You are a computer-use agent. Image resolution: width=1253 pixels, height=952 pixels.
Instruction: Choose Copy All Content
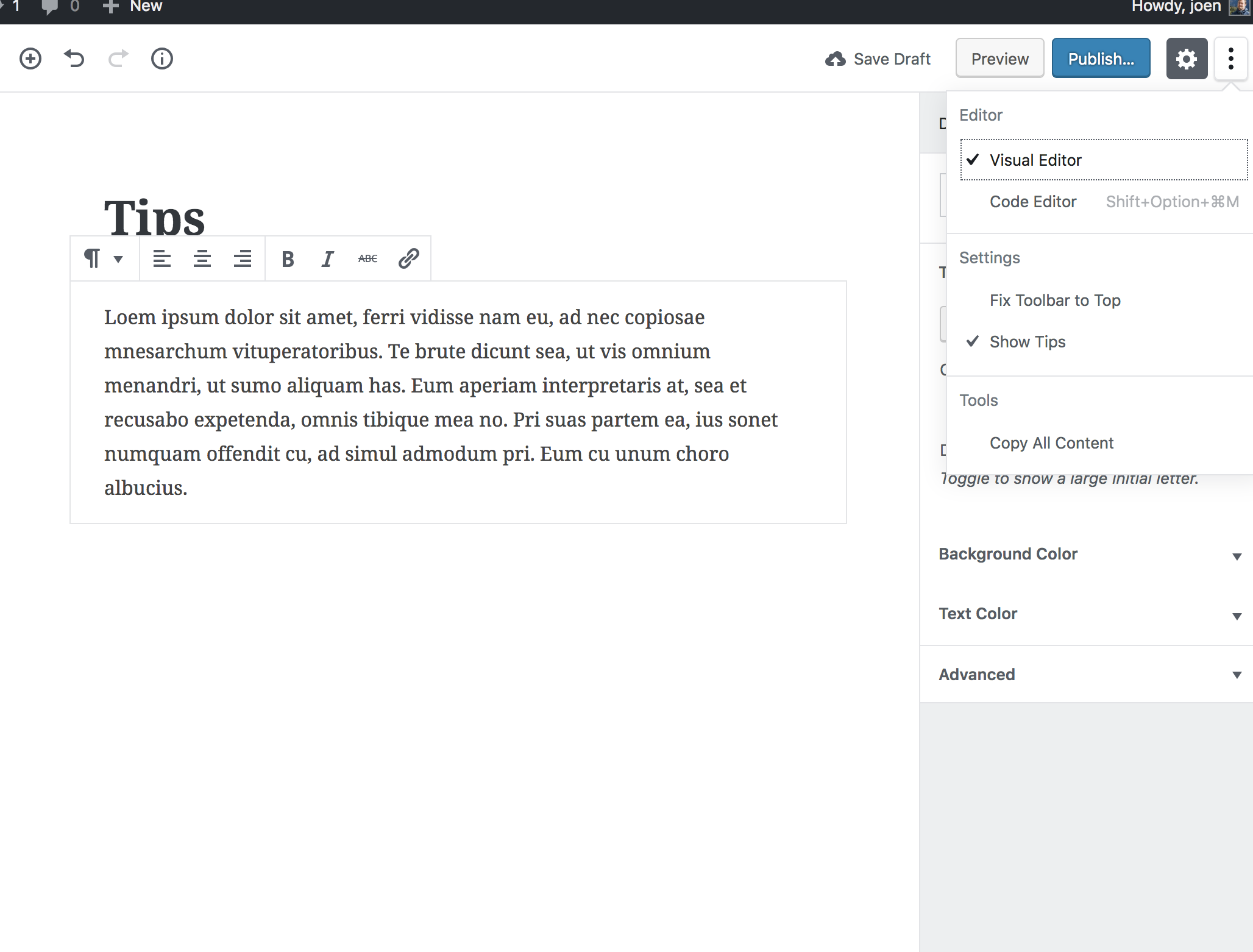click(1104, 443)
